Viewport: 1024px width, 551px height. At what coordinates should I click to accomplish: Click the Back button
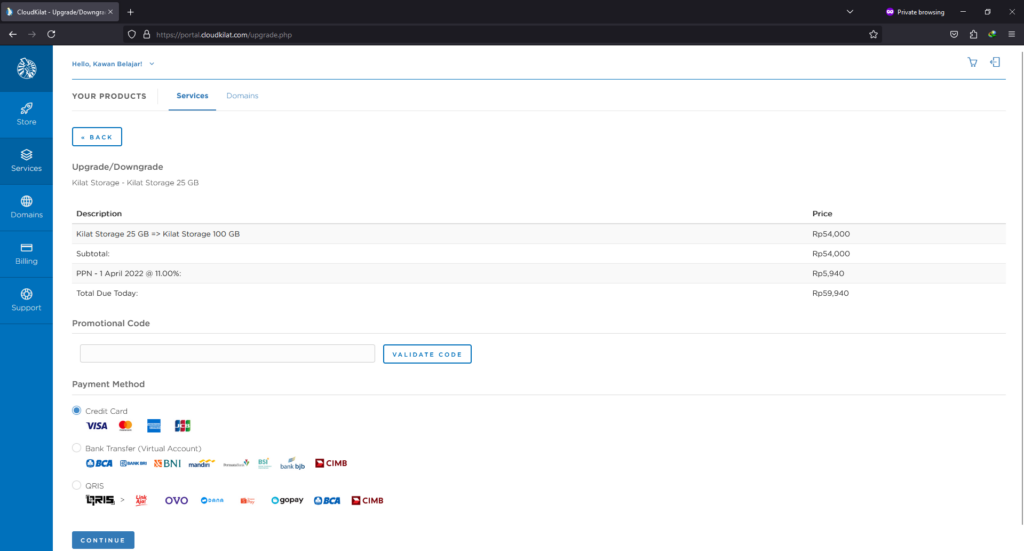pyautogui.click(x=97, y=137)
